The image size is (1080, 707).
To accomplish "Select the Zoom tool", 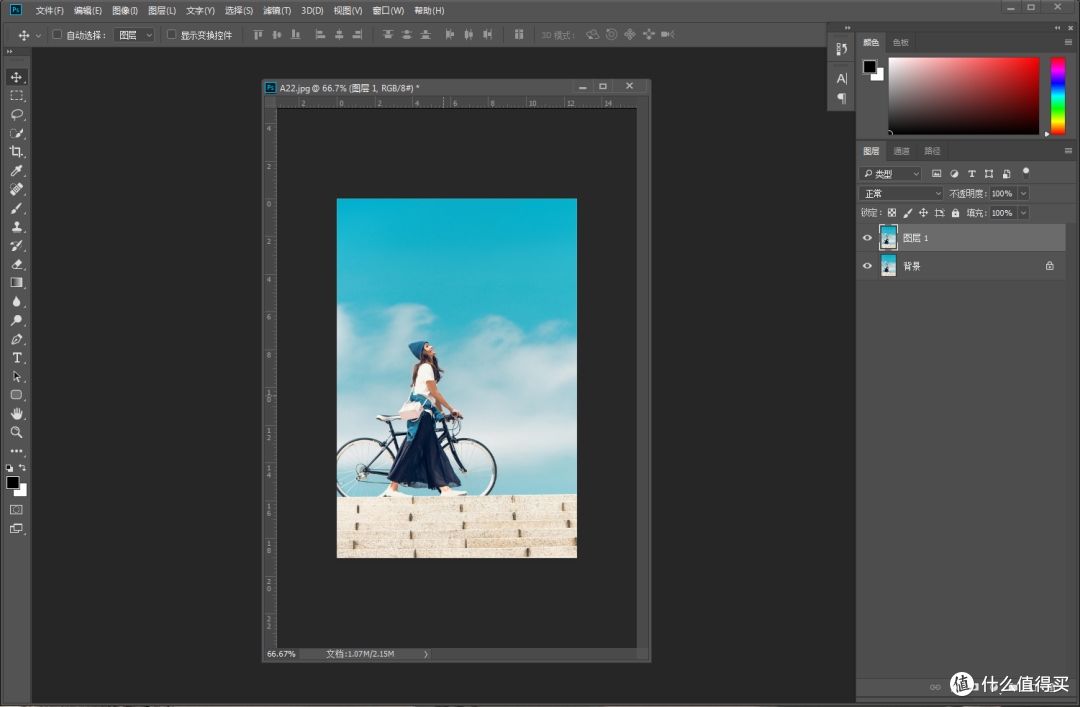I will [16, 432].
